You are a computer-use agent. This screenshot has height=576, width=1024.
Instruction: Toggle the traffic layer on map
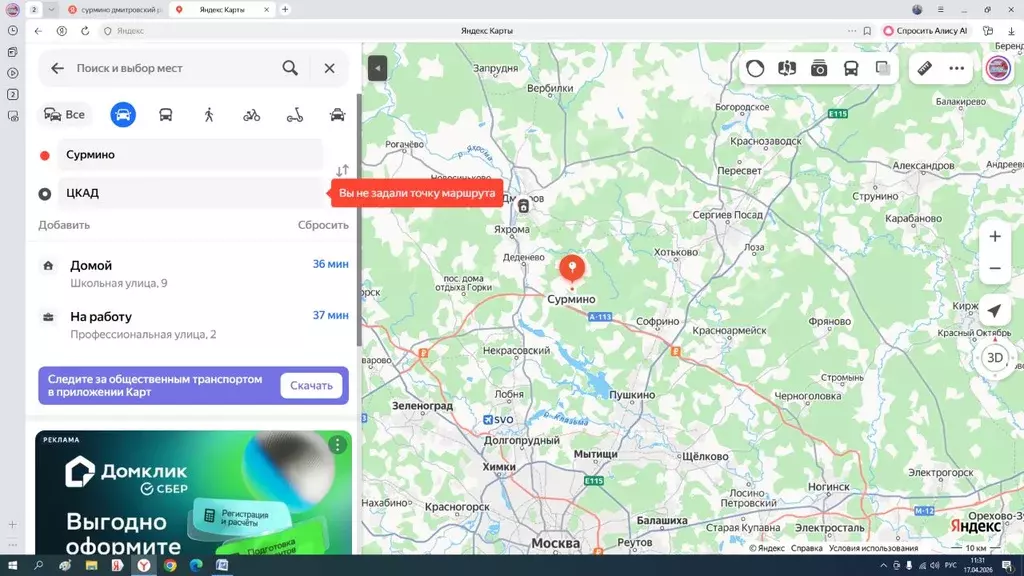point(755,69)
